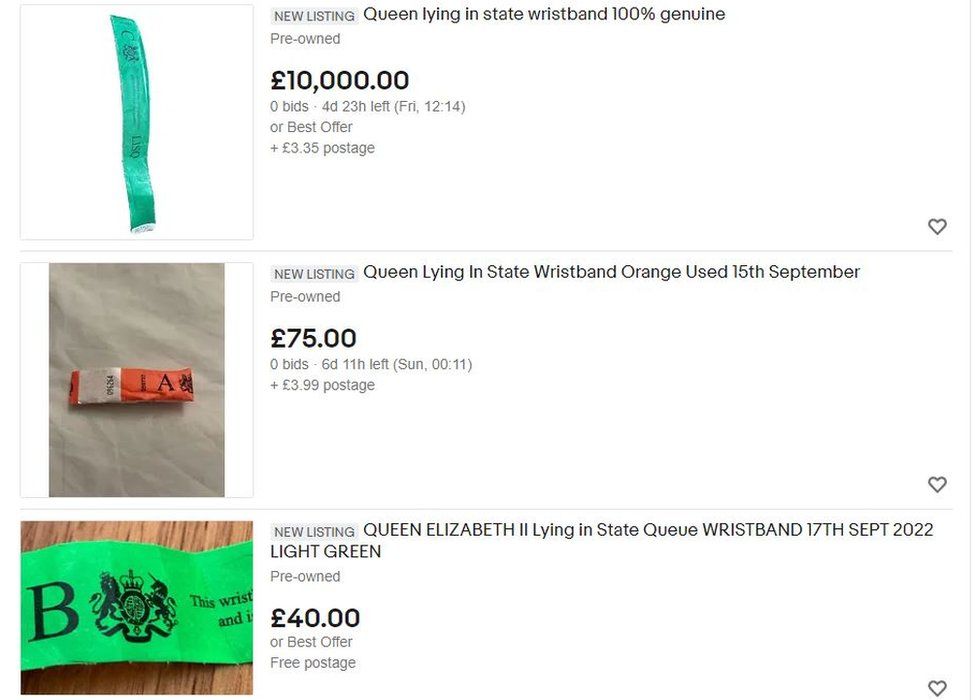The width and height of the screenshot is (976, 700).
Task: Click 'or Best Offer' on first listing
Action: point(311,127)
